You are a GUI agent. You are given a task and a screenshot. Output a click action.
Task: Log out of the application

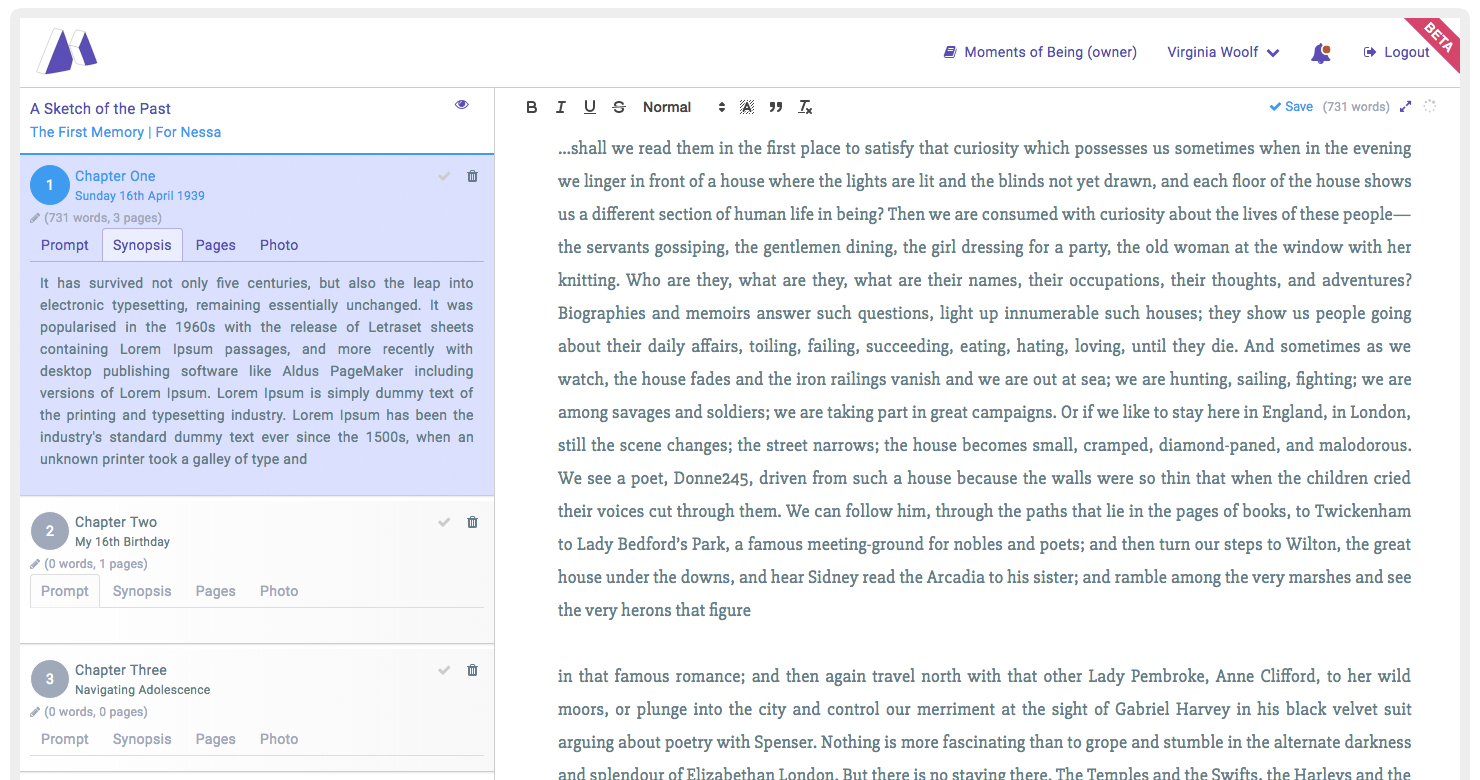(x=1396, y=52)
